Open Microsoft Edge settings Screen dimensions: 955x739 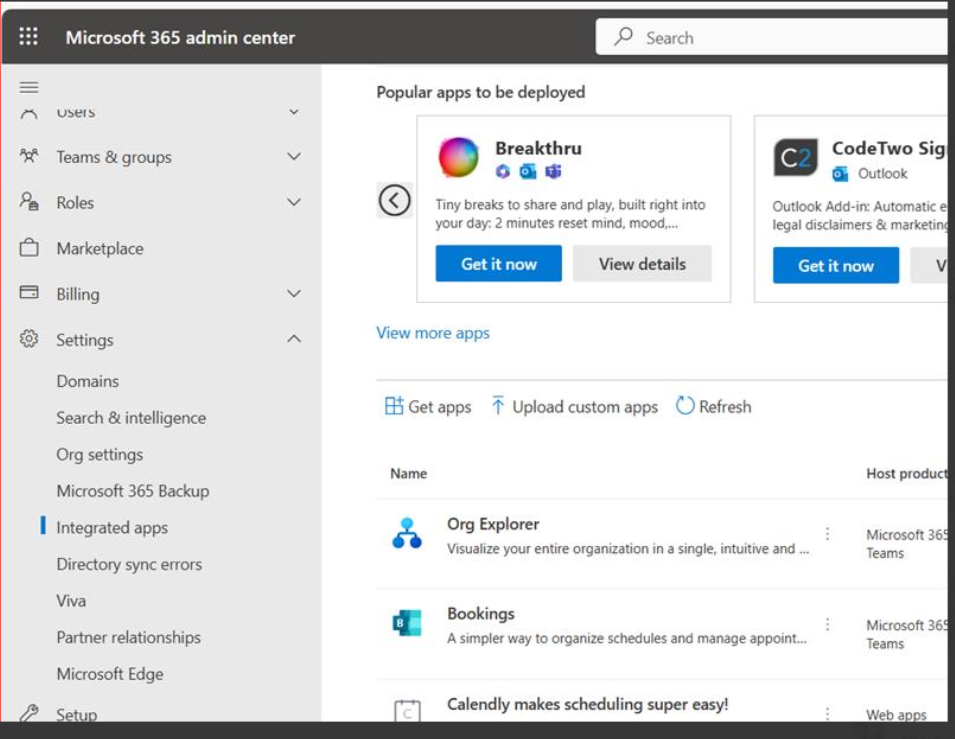(x=110, y=674)
